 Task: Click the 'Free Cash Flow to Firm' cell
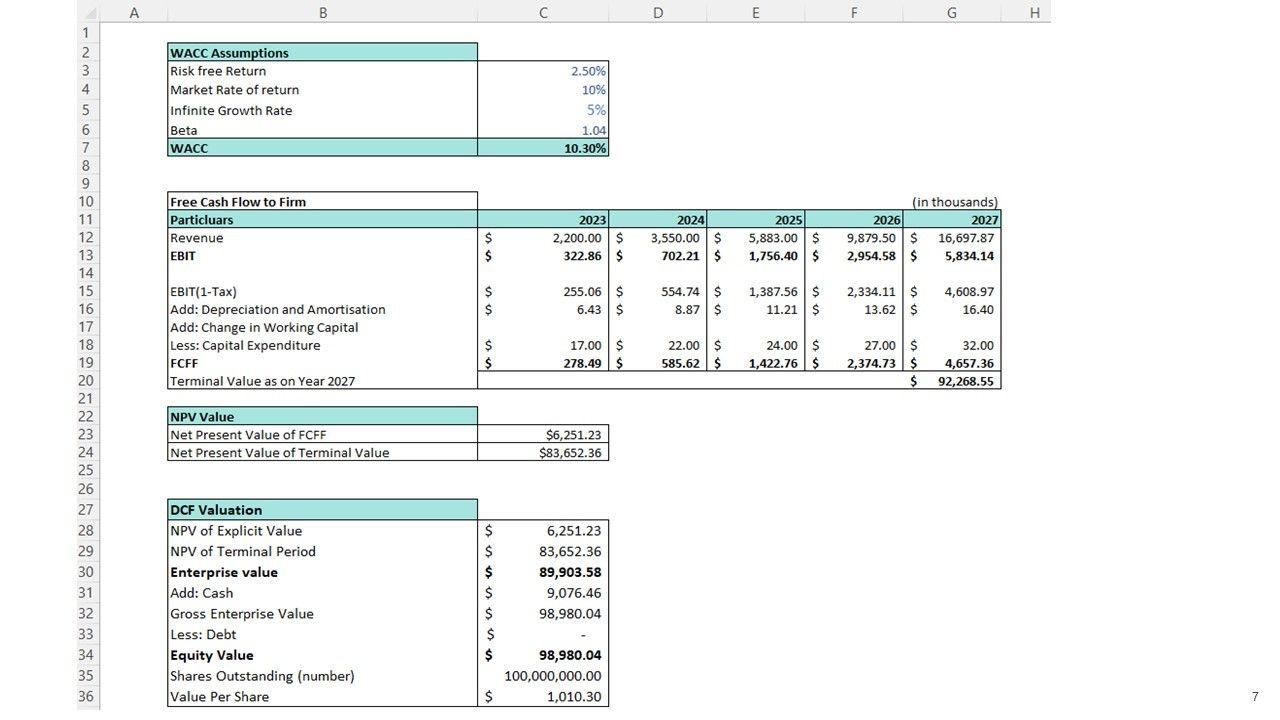tap(322, 202)
